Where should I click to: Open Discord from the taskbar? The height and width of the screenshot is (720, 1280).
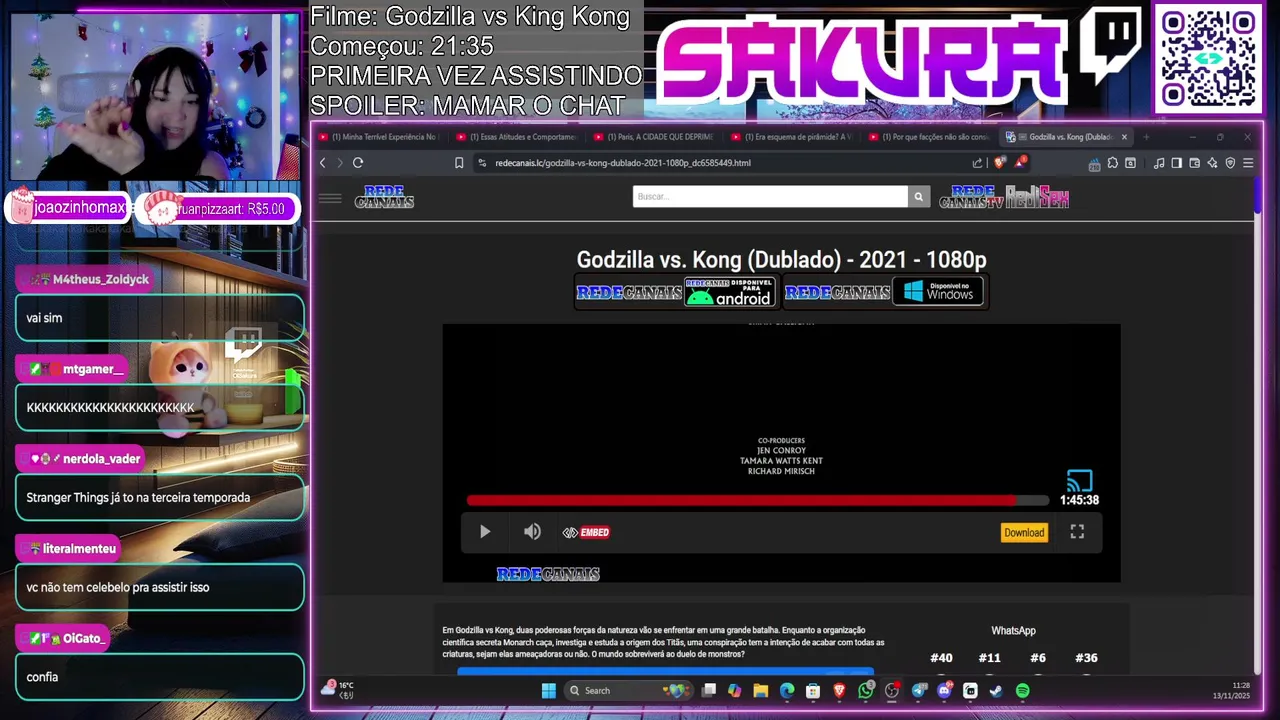tap(944, 690)
